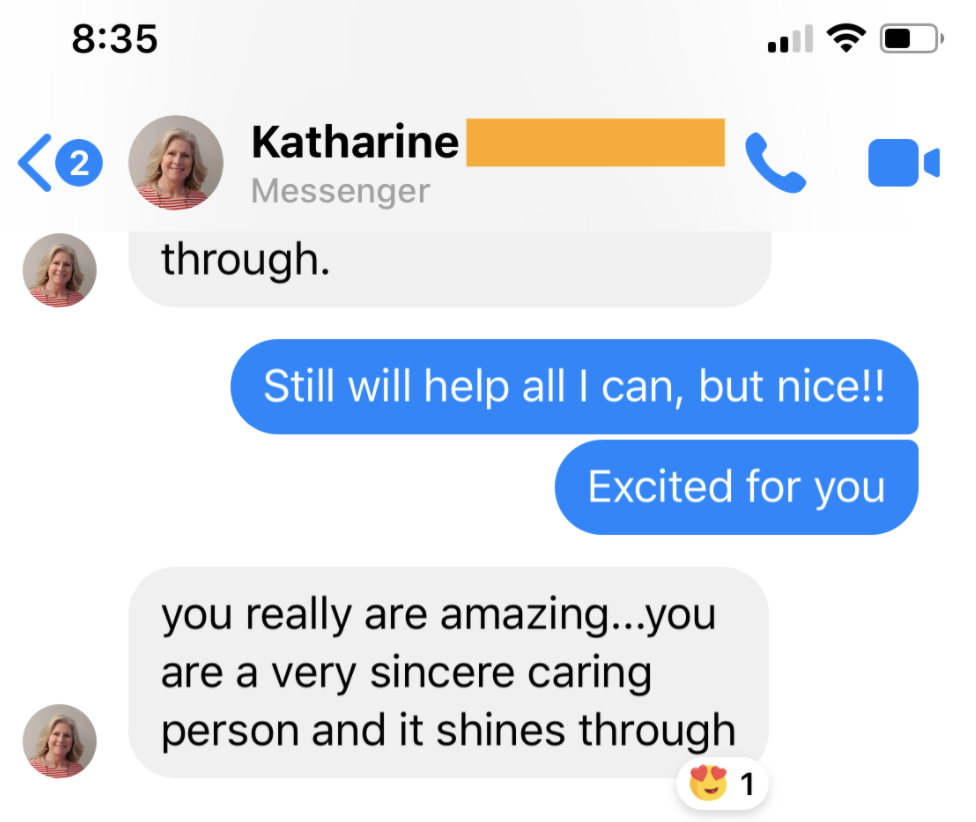Screen dimensions: 976x822
Task: Select the 'Excited for you' message bubble
Action: click(x=736, y=487)
